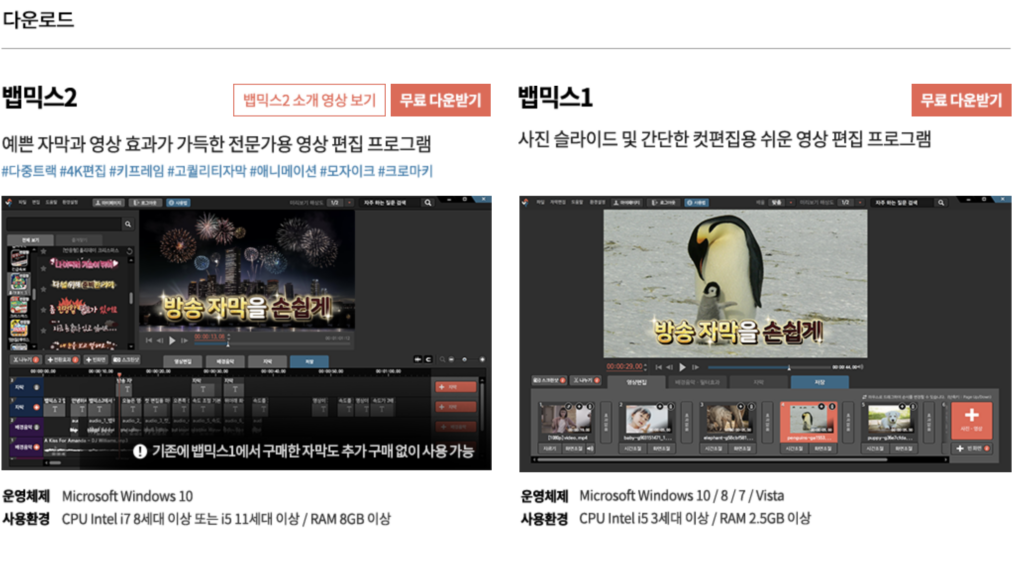Screen dimensions: 1024x562
Task: Click the 뱁믹스1 app logo icon
Action: click(525, 202)
